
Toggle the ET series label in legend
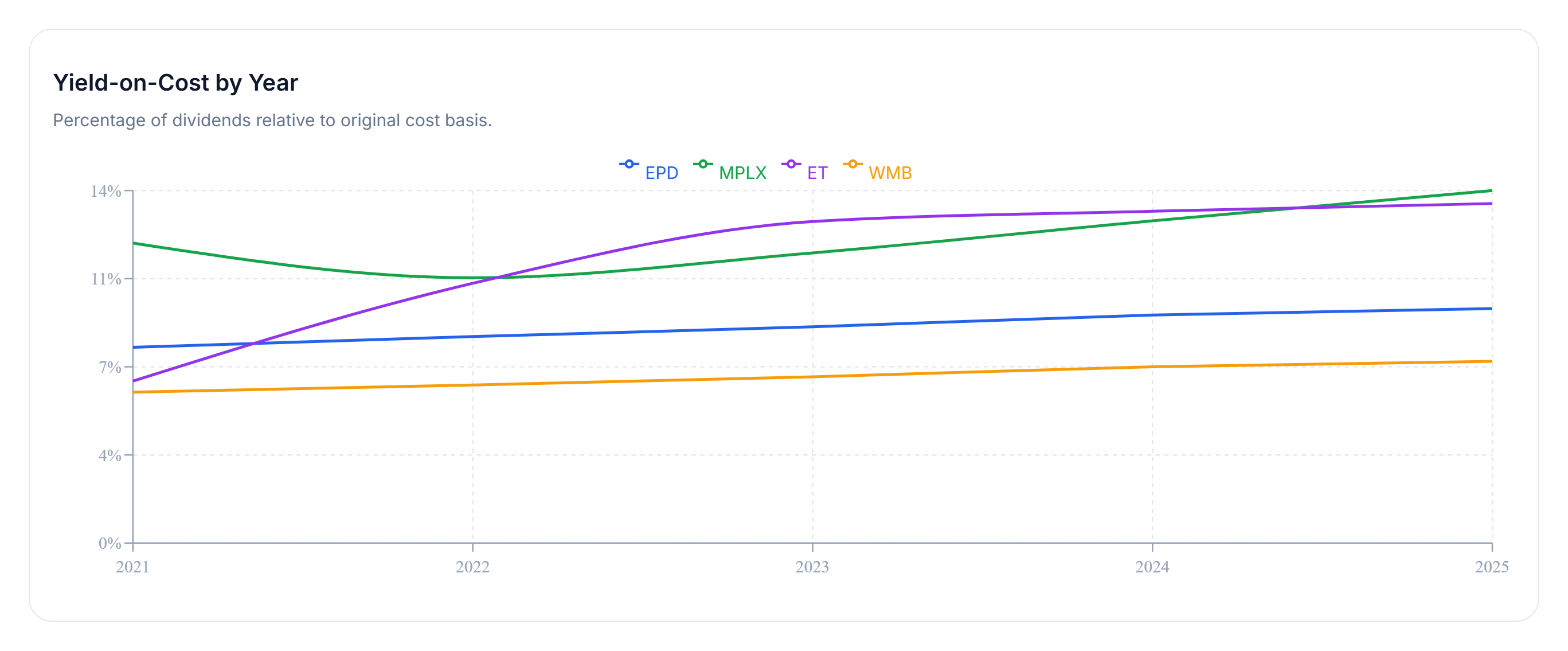click(x=817, y=173)
